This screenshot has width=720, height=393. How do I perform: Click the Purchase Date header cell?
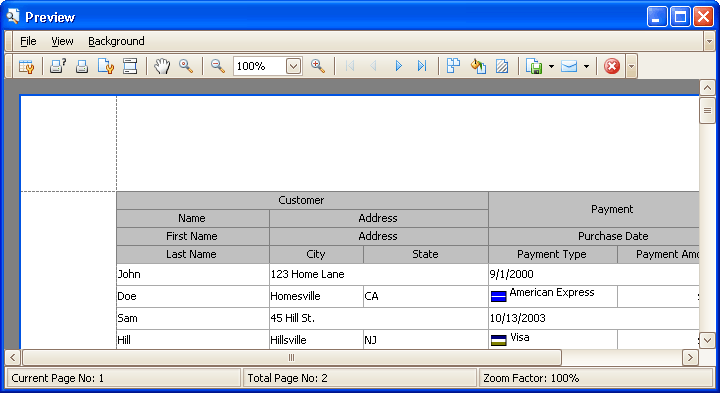click(594, 236)
